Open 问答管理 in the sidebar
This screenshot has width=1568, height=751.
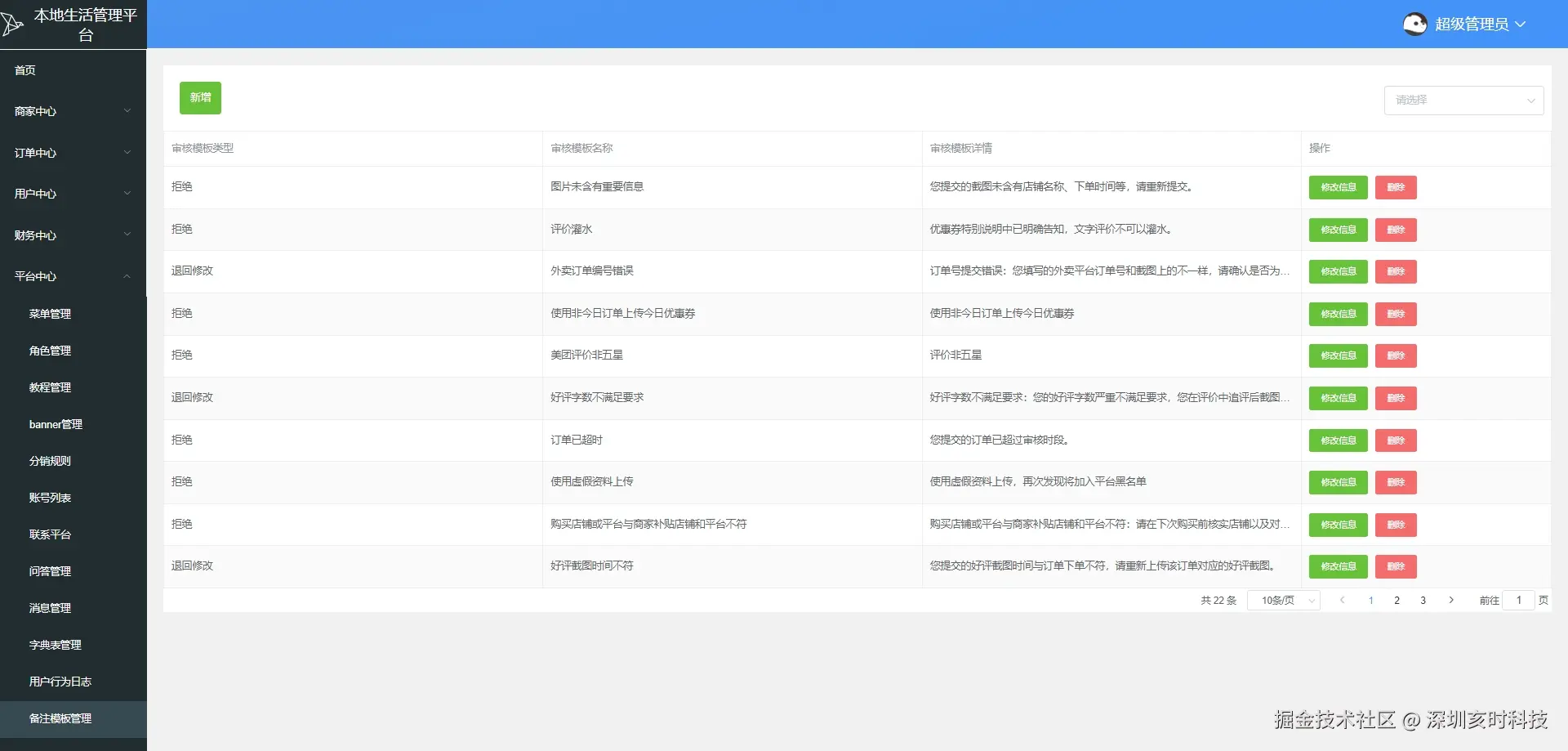[73, 571]
